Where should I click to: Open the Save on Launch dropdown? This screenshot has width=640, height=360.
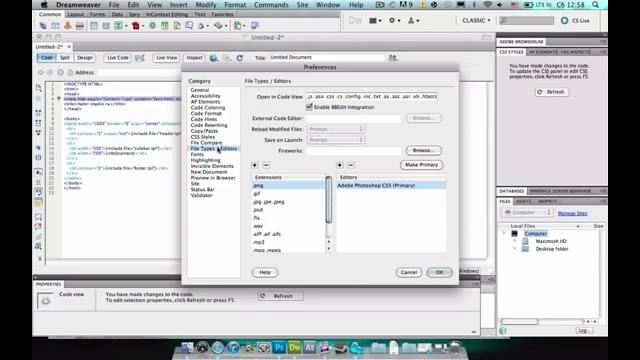336,140
